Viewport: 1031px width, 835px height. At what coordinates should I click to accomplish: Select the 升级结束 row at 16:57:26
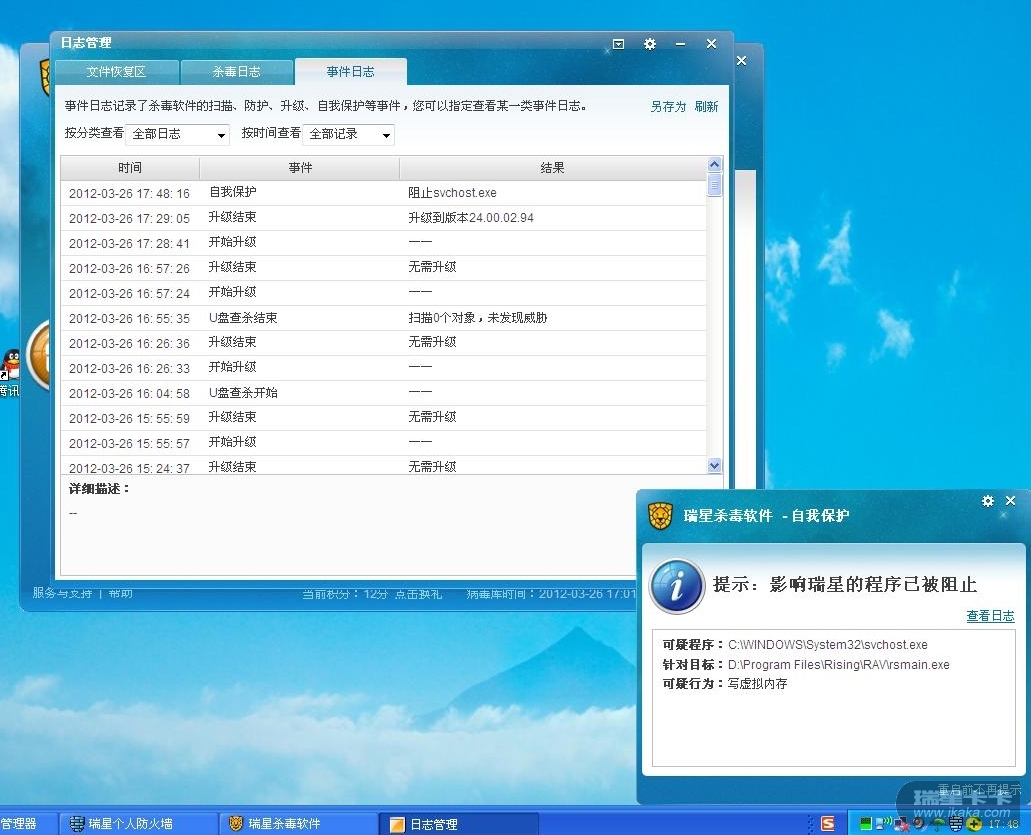(x=383, y=268)
